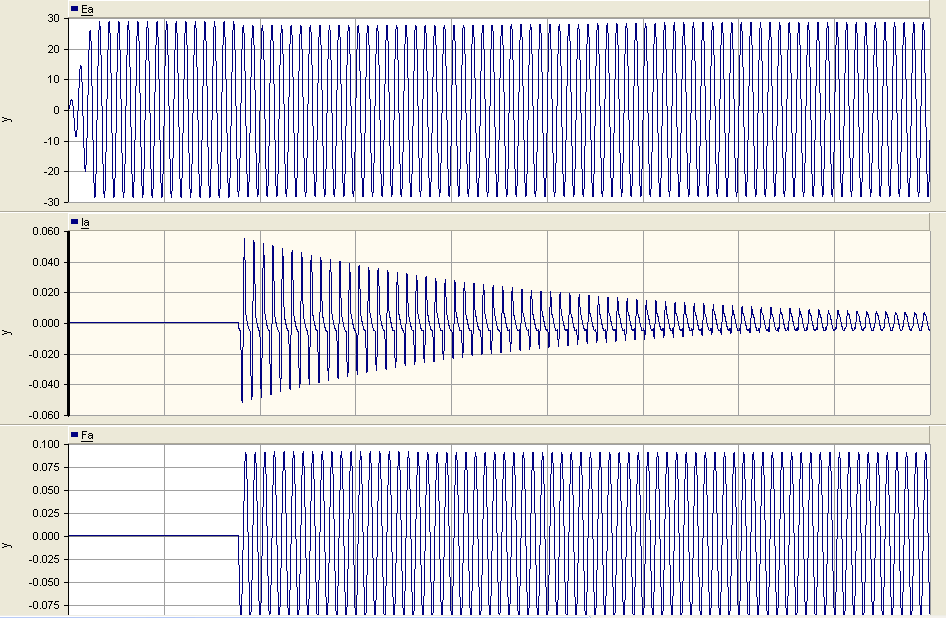Click the Fa legend color square
Viewport: 946px width, 618px height.
74,435
